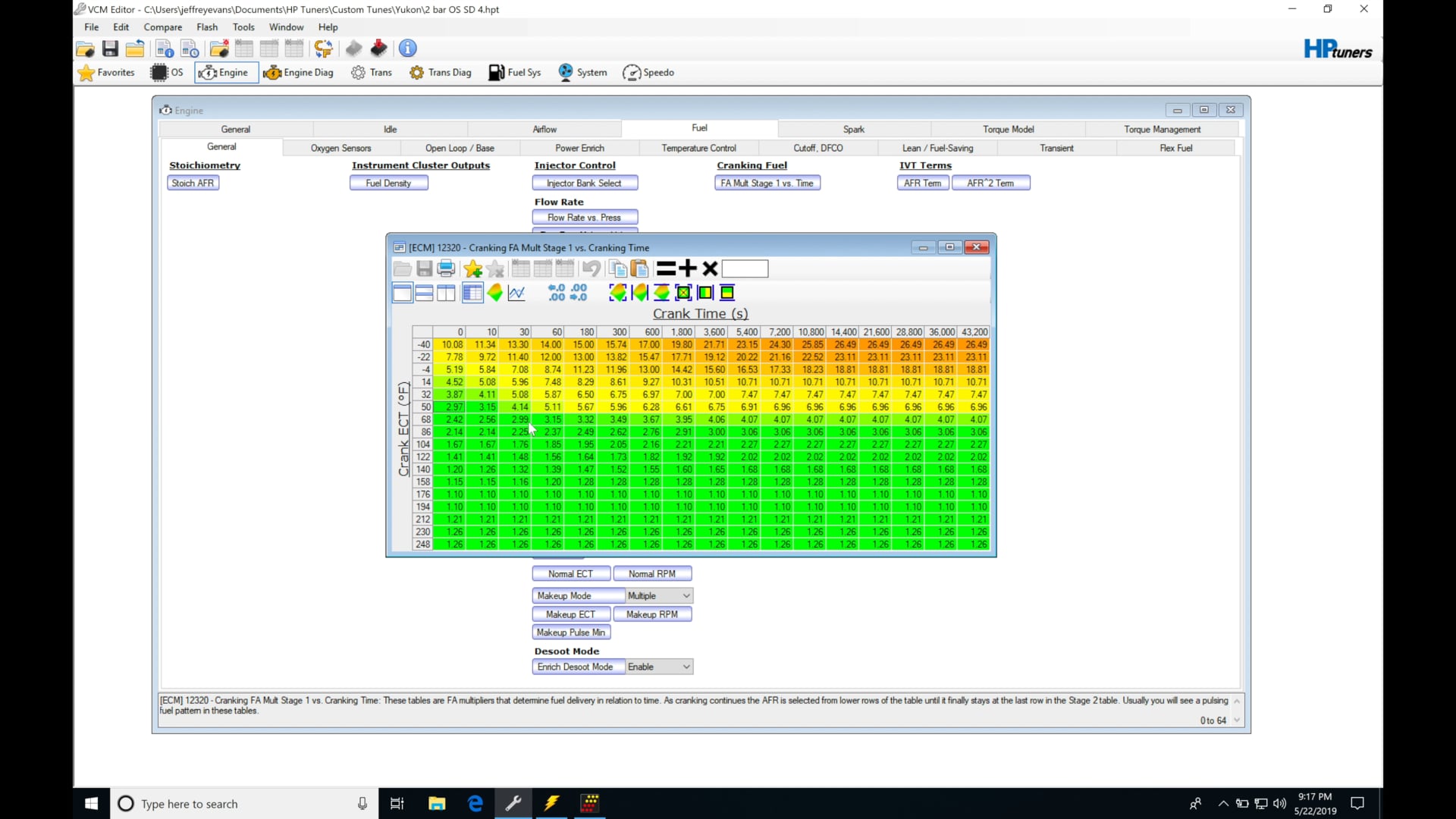
Task: Click the Undo icon in table toolbar
Action: 591,268
